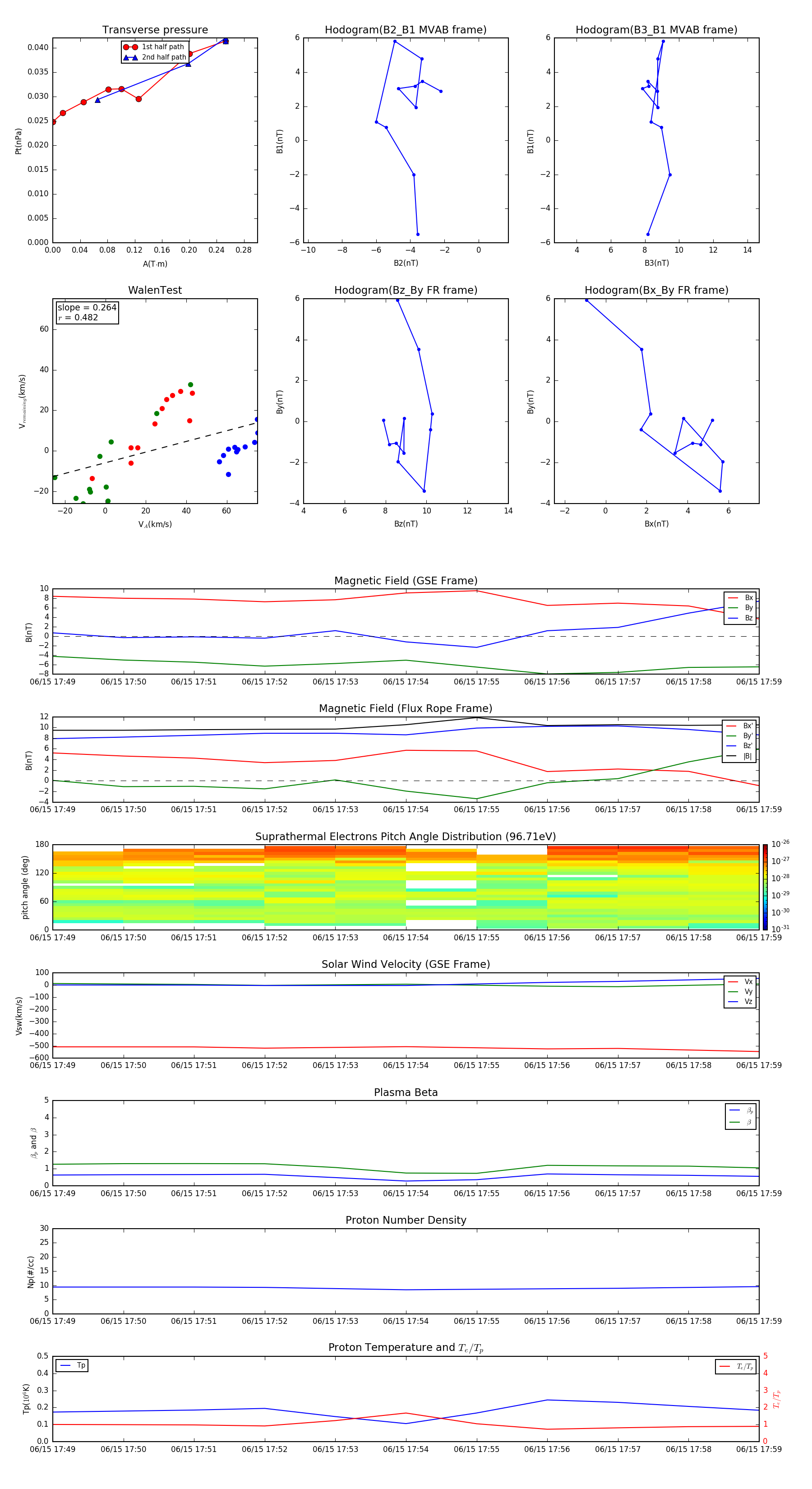812x1489 pixels.
Task: Click the 'Proton Temperature and Te/Tp' title
Action: click(x=406, y=1348)
